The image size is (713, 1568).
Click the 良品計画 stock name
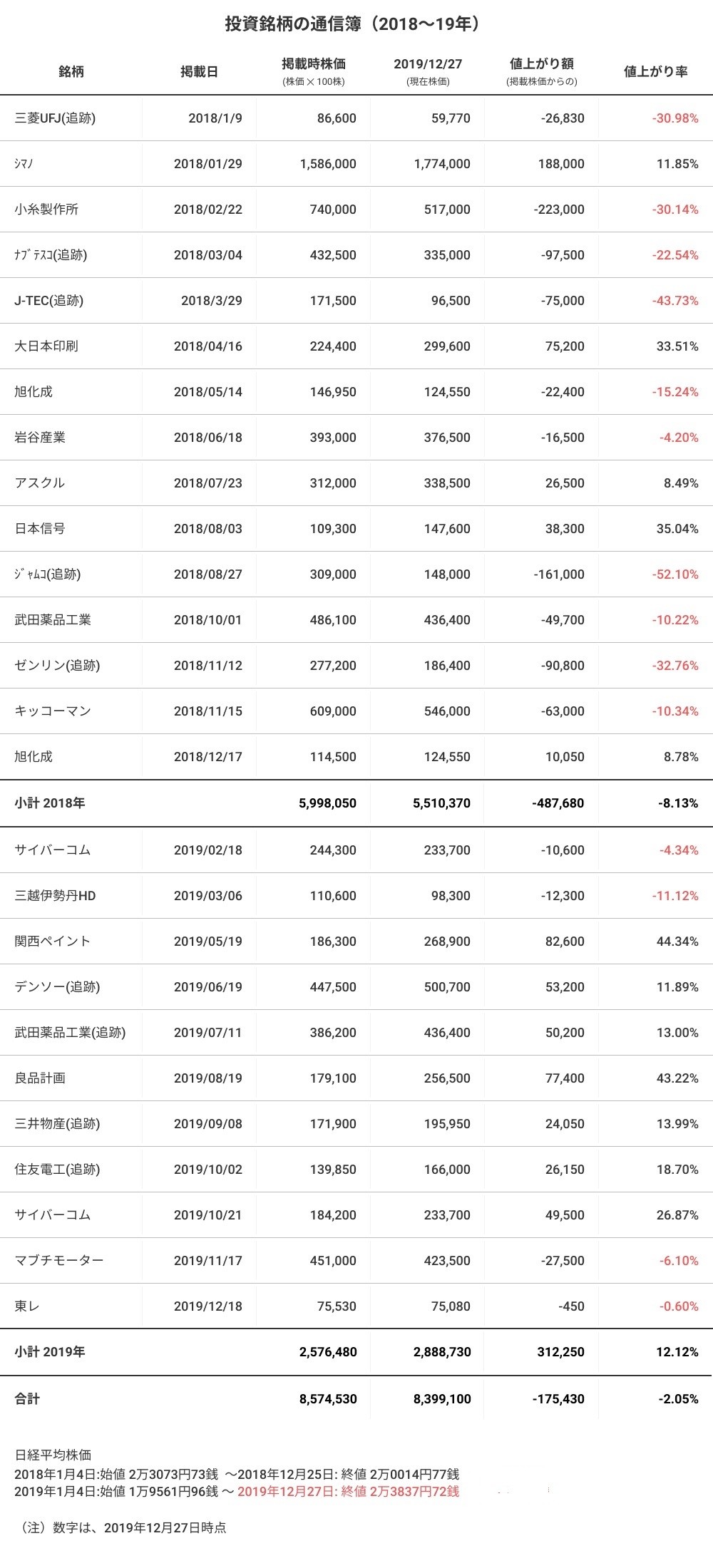tap(40, 1078)
